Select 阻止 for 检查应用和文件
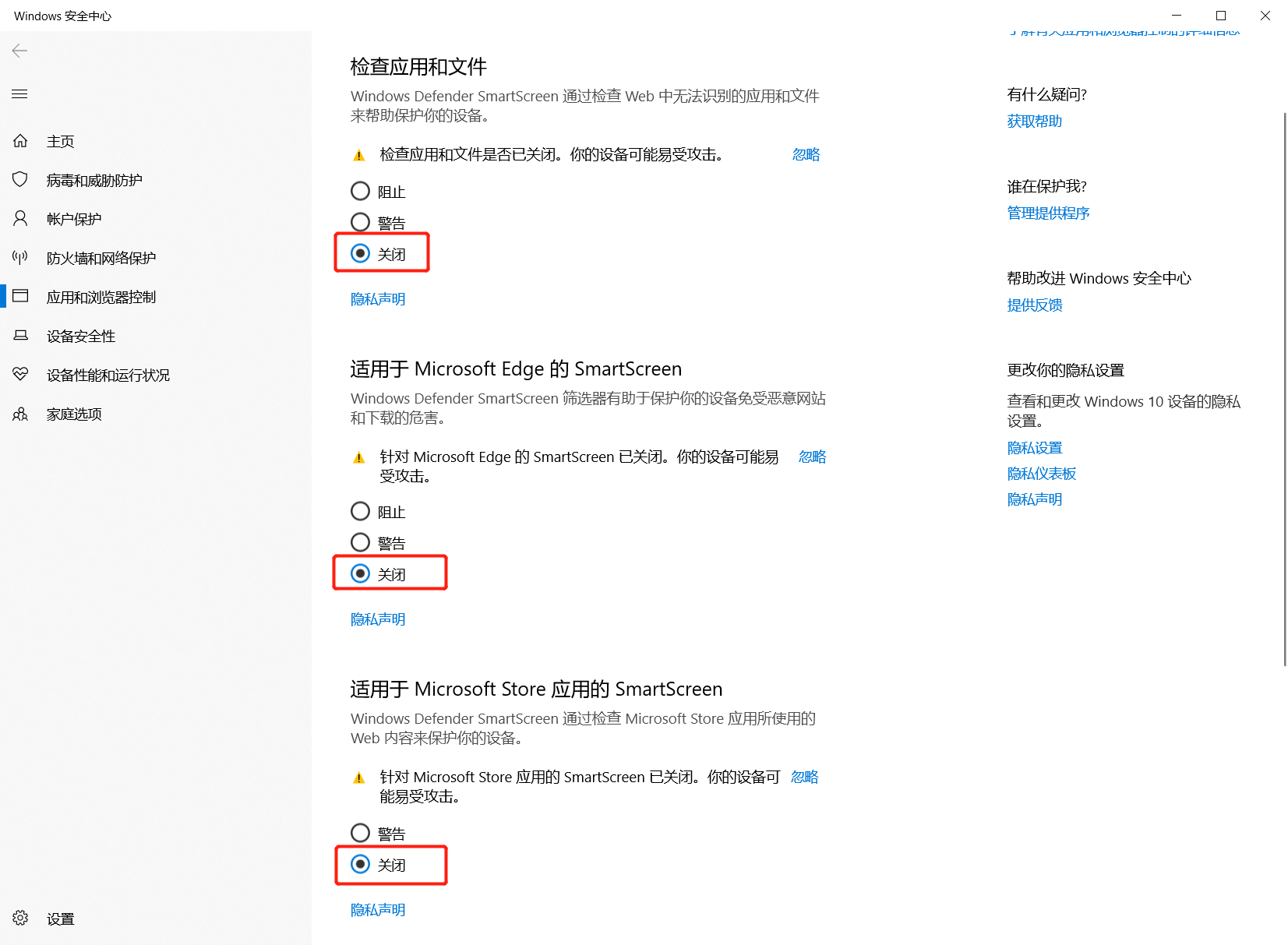Image resolution: width=1288 pixels, height=945 pixels. 360,191
